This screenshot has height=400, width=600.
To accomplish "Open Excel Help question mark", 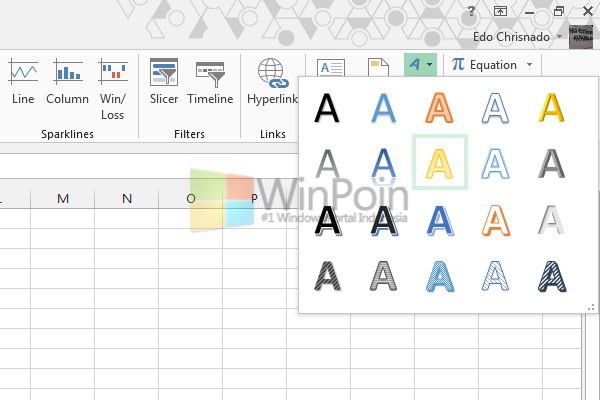I will [471, 11].
